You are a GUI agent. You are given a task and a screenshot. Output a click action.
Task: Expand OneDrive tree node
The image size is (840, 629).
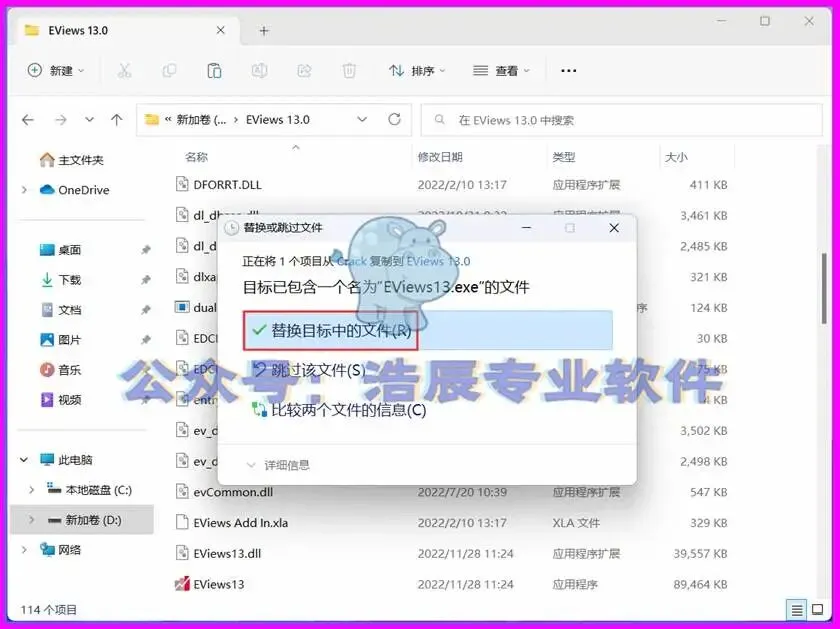24,190
